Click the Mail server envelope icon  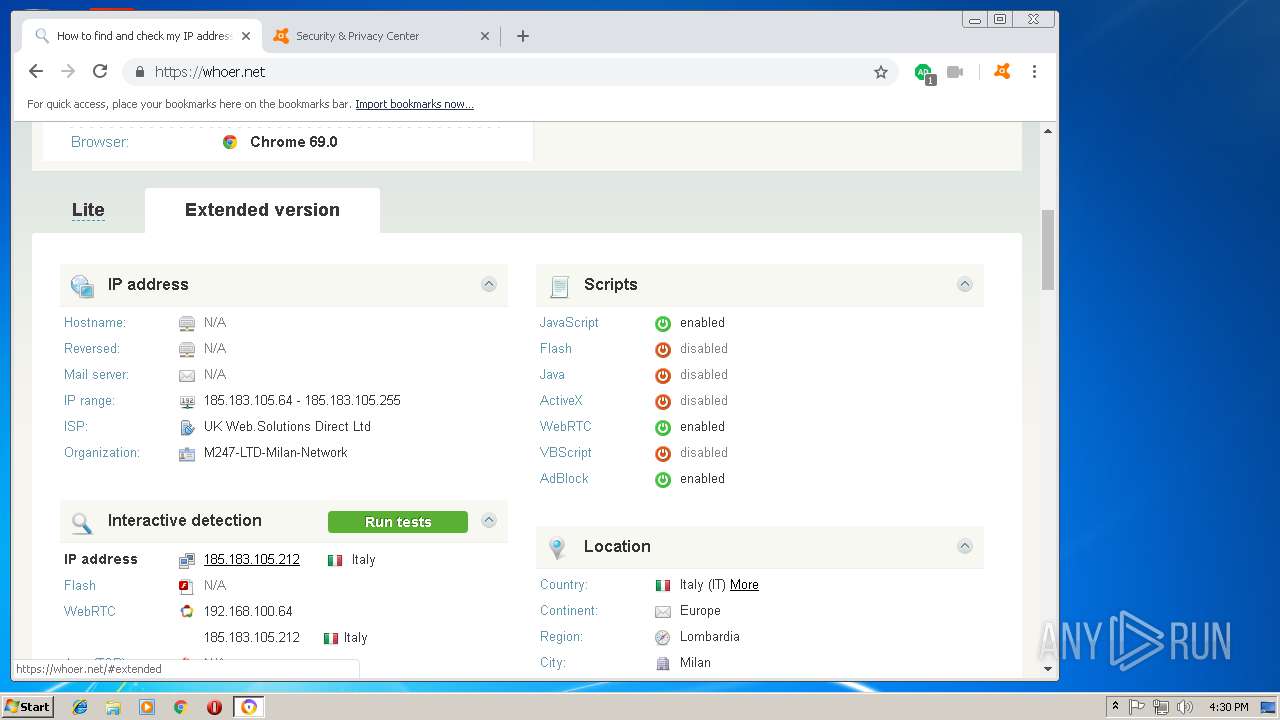click(x=187, y=375)
